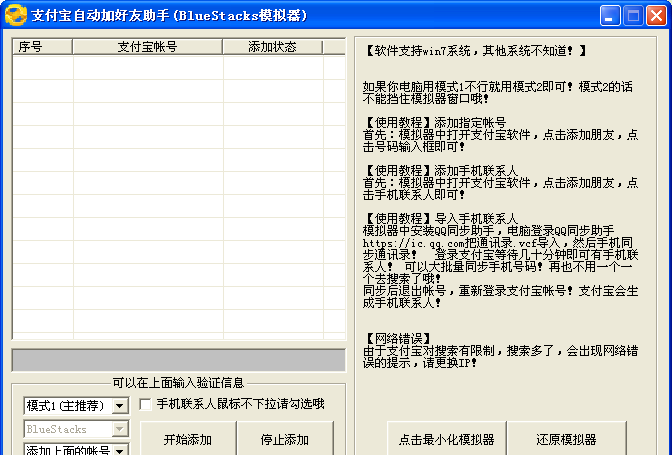Check 手机联系人鼠标不下拉请勾选哦 checkbox

click(145, 404)
